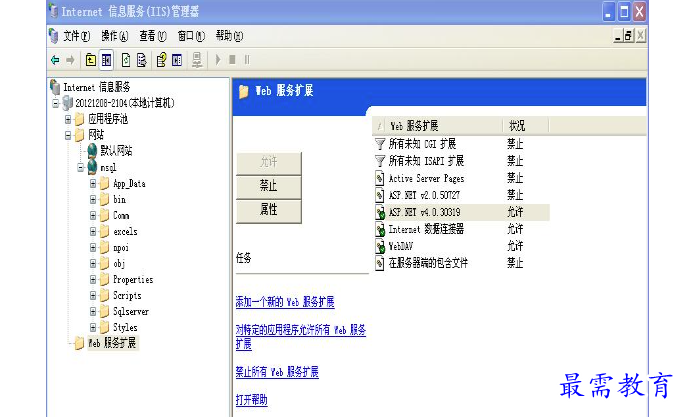Viewport: 681px width, 417px height.
Task: Click the Stop item toolbar icon
Action: [x=232, y=60]
